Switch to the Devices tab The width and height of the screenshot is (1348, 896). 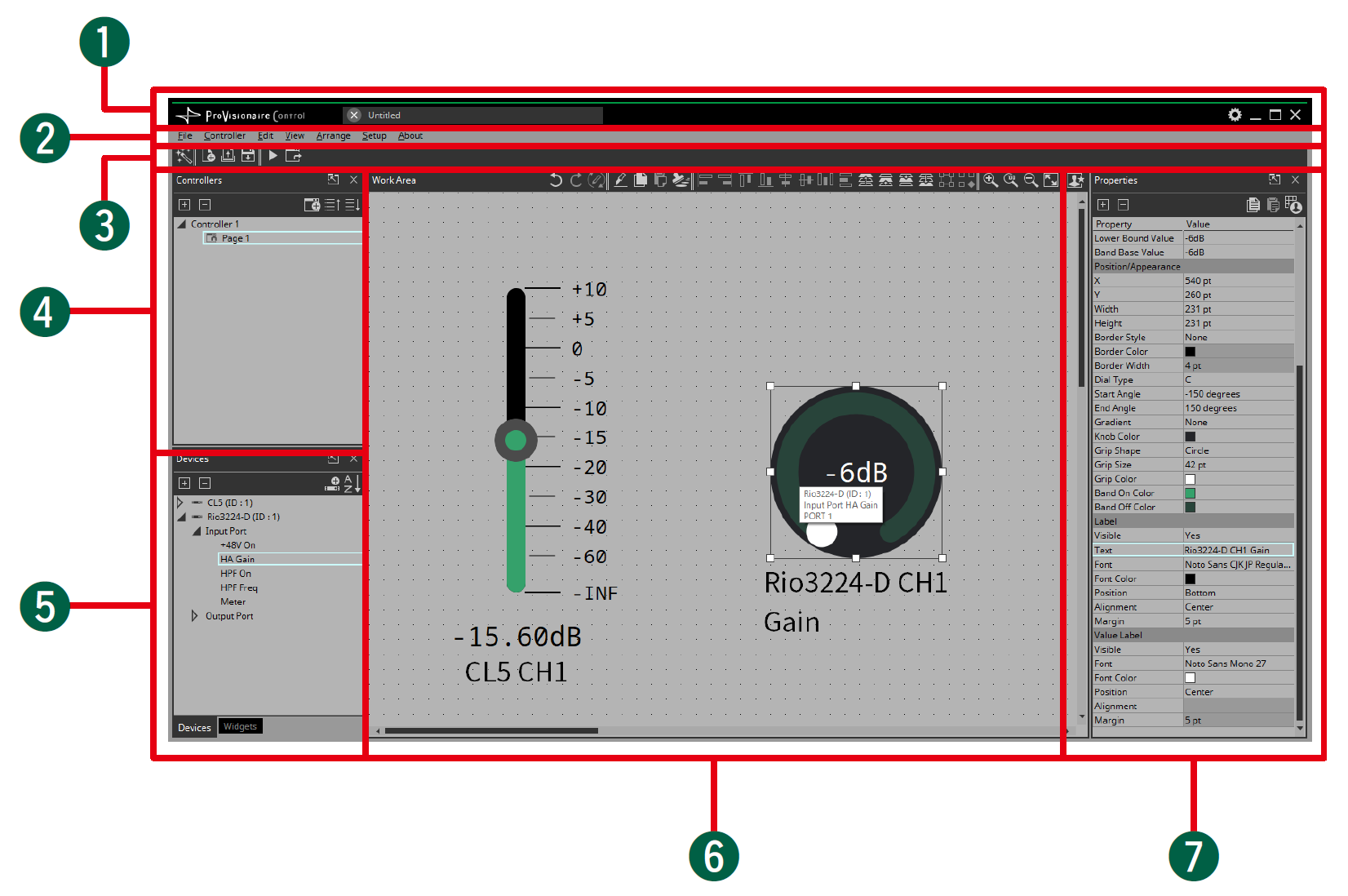point(194,727)
